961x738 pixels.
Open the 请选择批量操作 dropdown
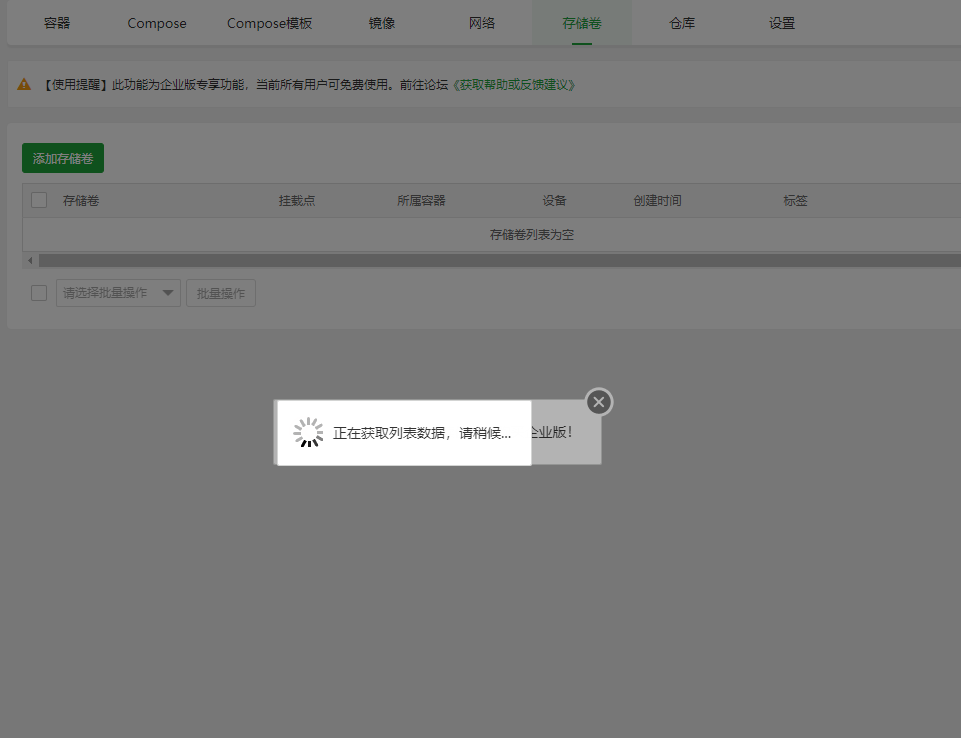tap(108, 293)
